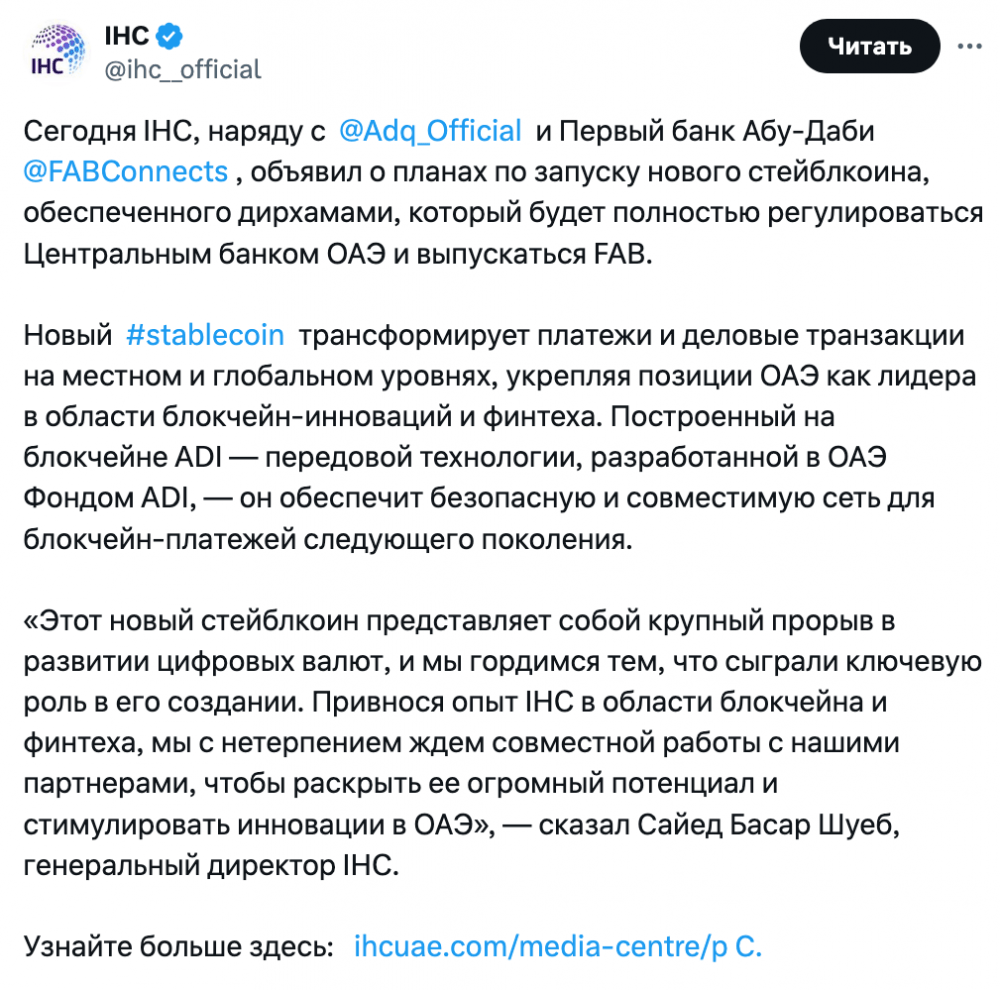Click the phrase блокчейн-платежей следующего поколения
This screenshot has height=990, width=1000.
[x=328, y=539]
